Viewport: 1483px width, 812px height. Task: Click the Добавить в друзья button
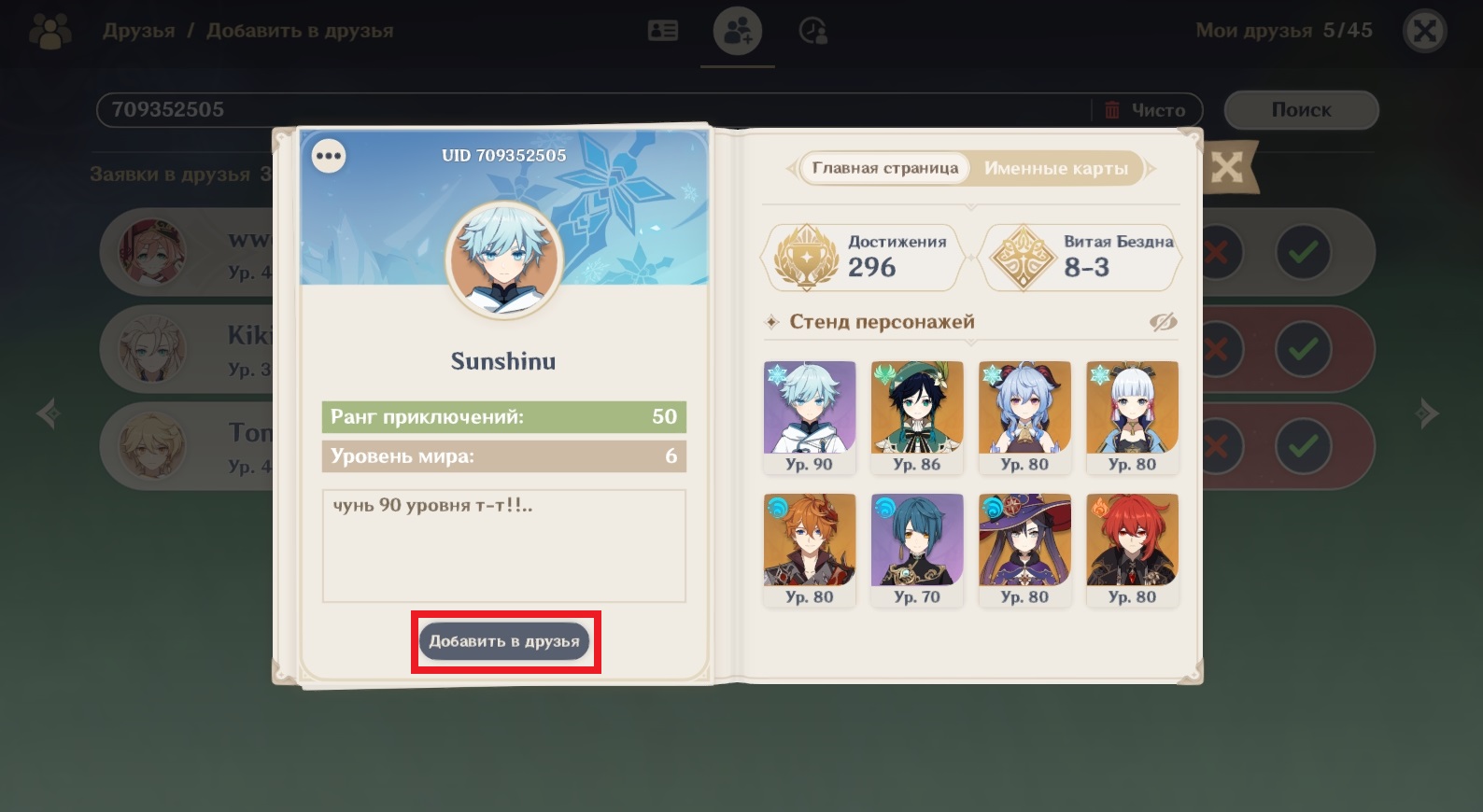504,641
